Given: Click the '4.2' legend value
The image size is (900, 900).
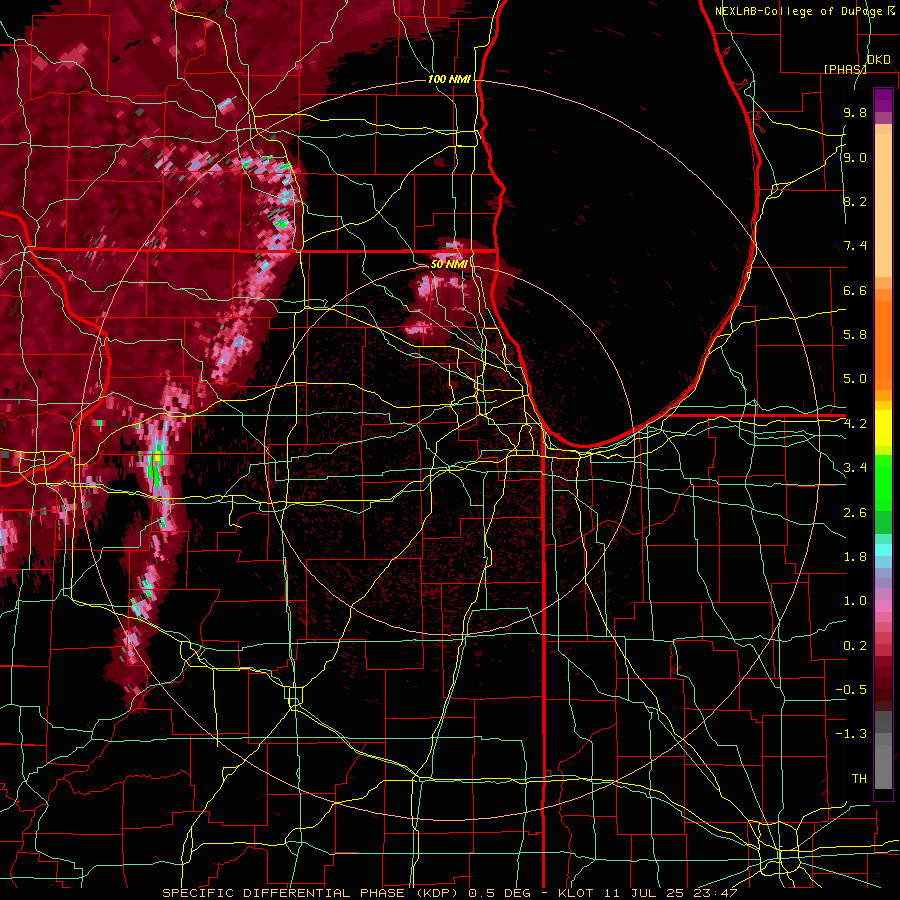Looking at the screenshot, I should click(855, 424).
